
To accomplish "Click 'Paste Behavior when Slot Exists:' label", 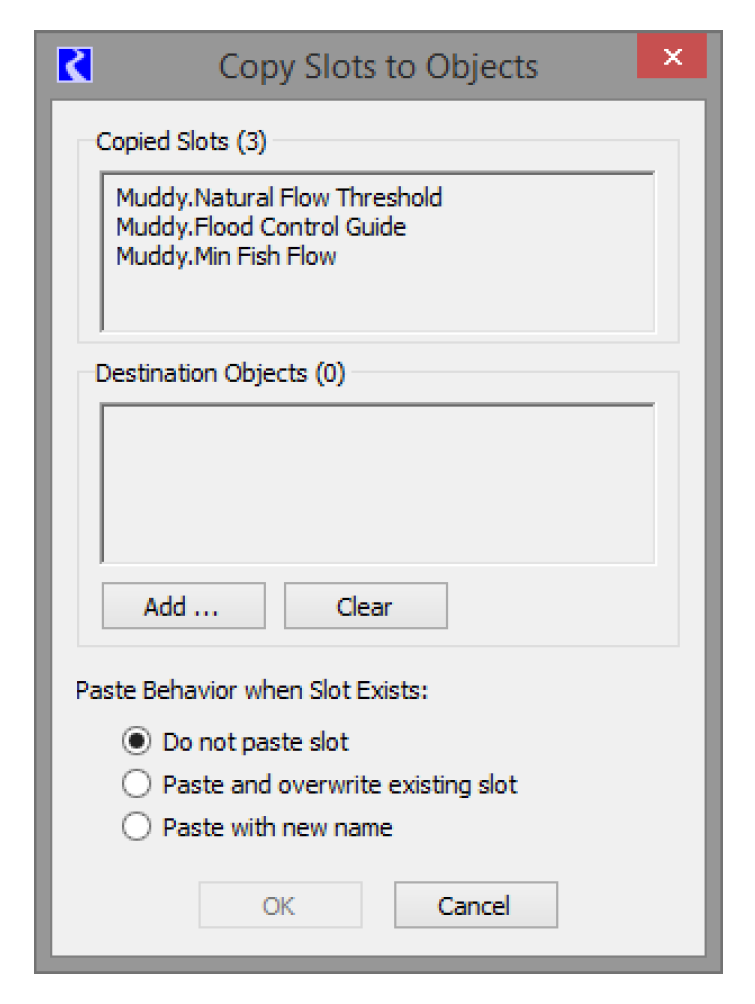I will click(x=251, y=691).
